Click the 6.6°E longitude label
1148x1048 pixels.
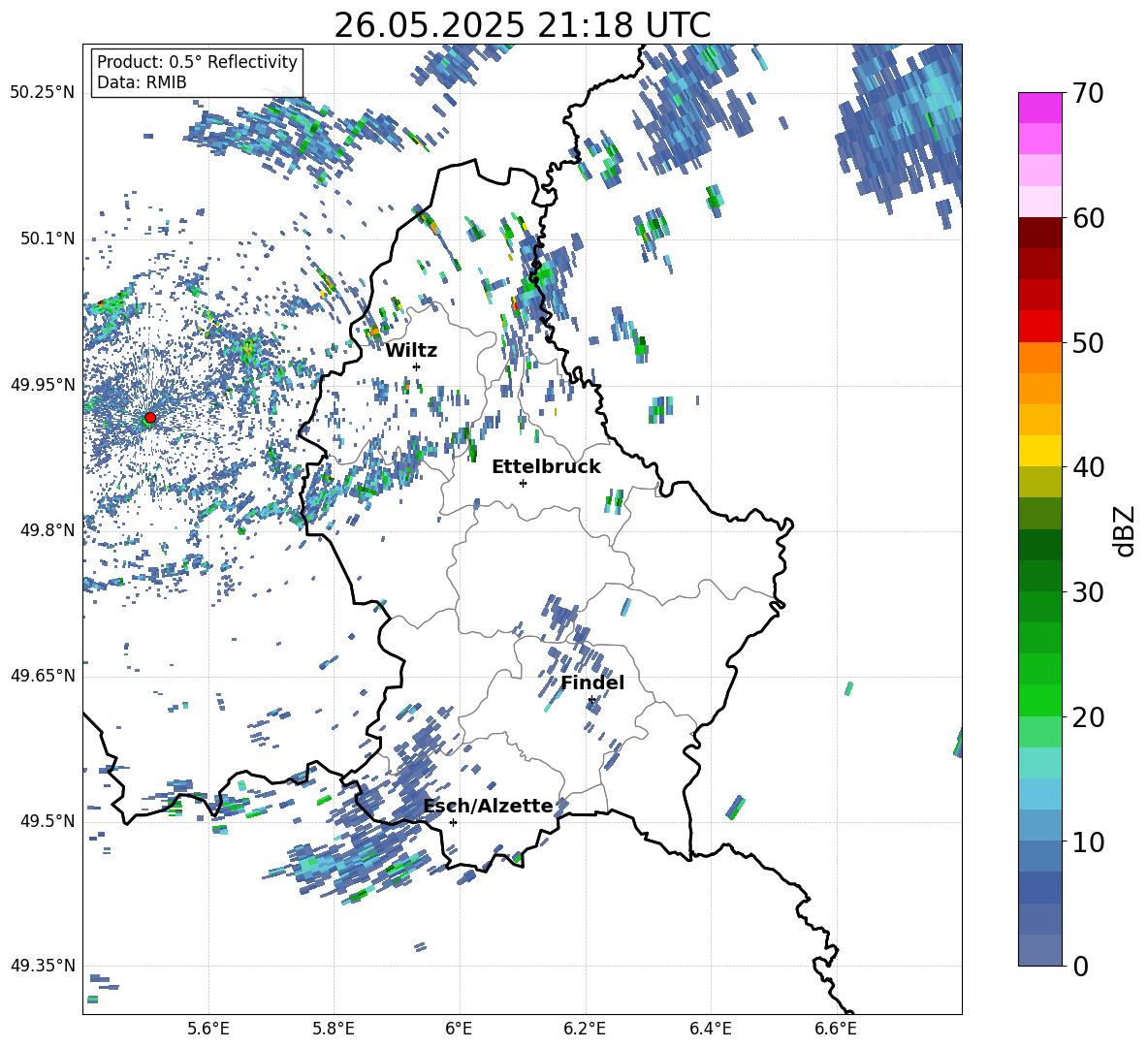point(836,1029)
